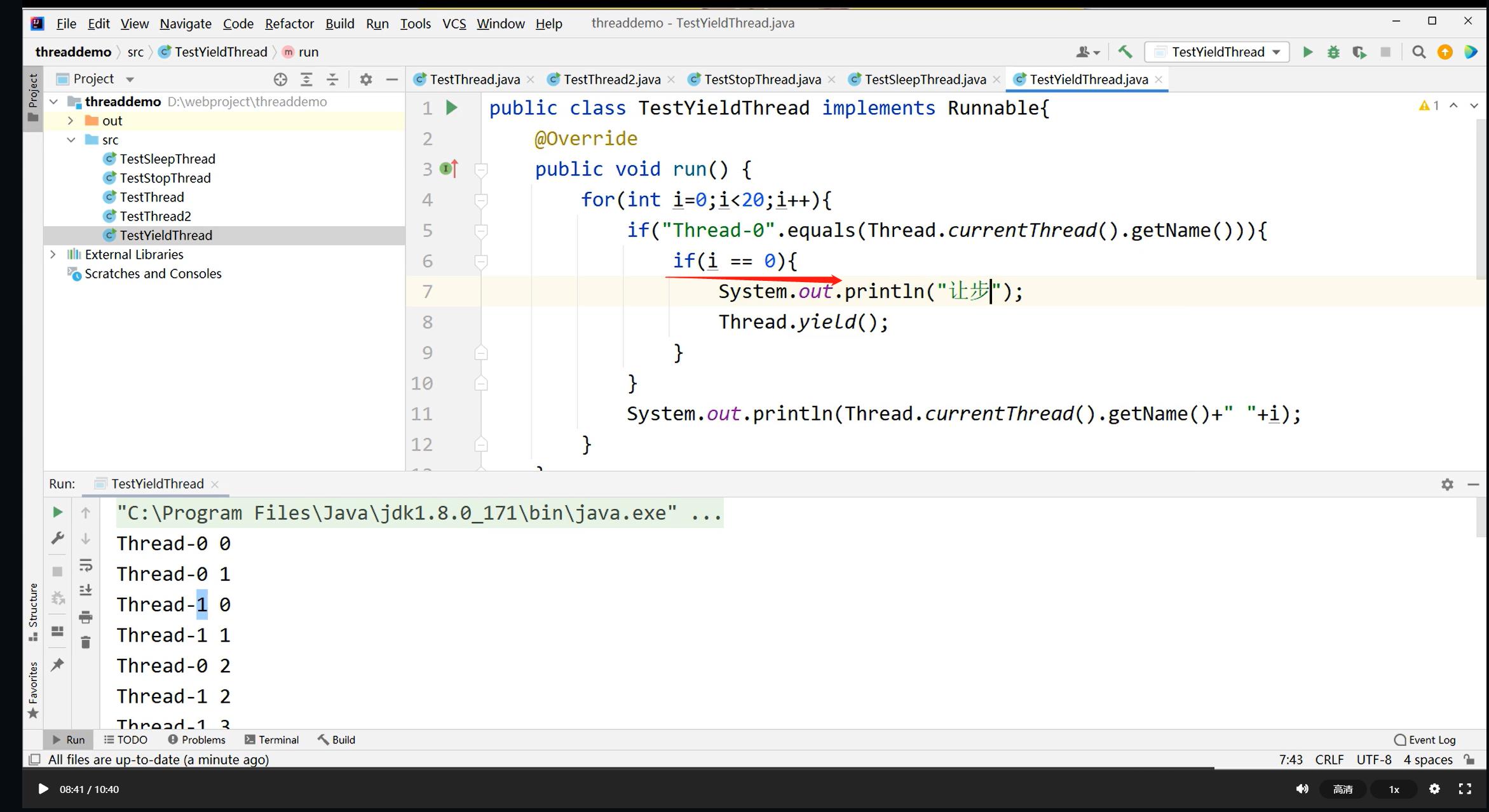The image size is (1489, 812).
Task: Click run gutter arrow on line 1
Action: tap(451, 107)
